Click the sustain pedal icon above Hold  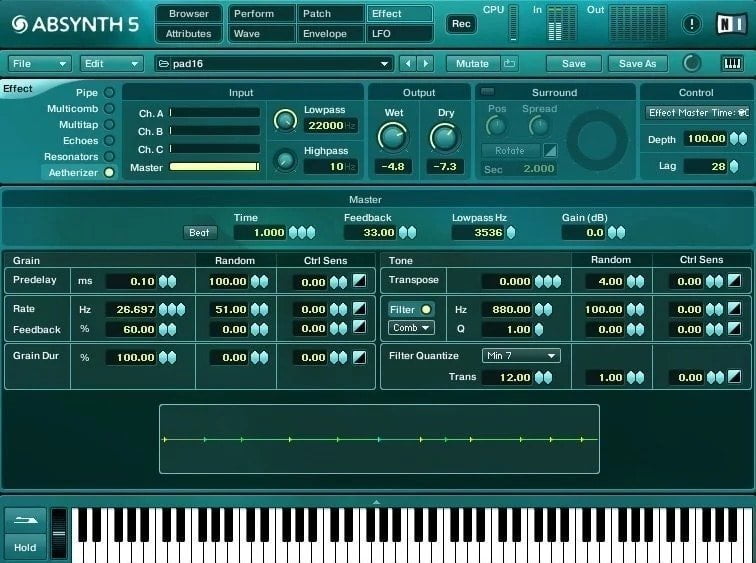25,520
